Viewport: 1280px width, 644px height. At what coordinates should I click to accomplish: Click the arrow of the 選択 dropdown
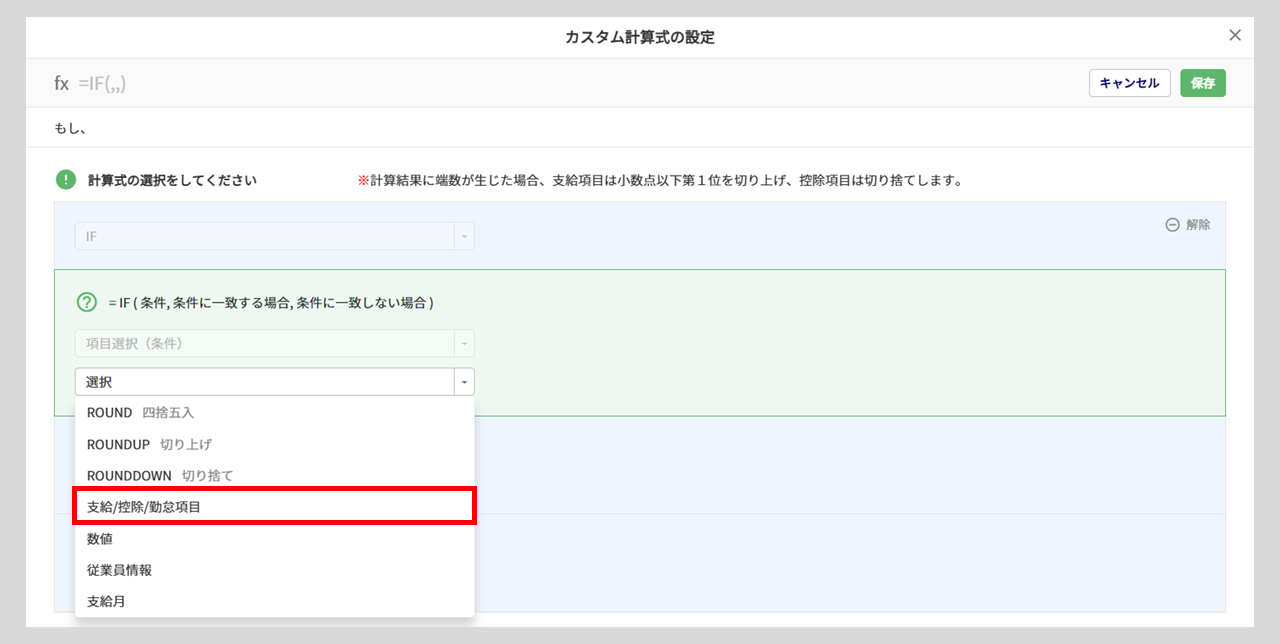(464, 382)
